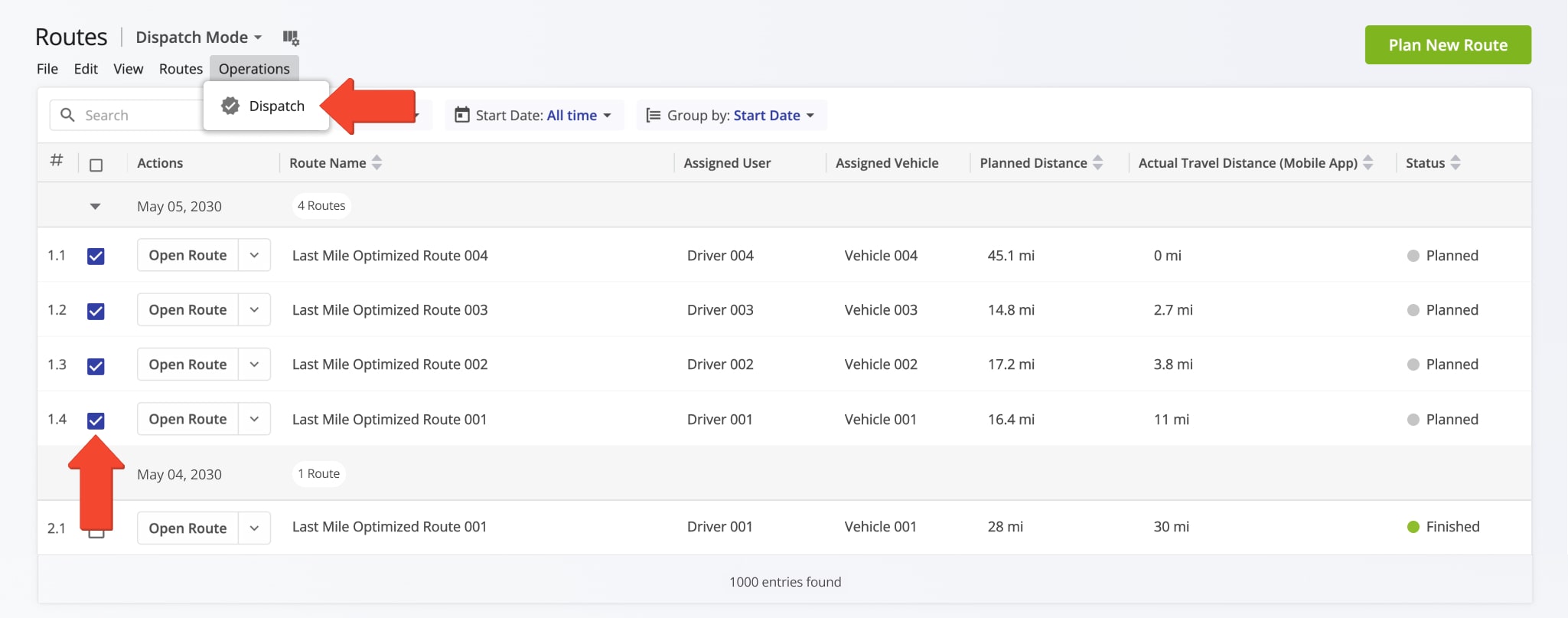Sort by Planned Distance arrows
Screen dimensions: 1568x618
[x=1097, y=162]
